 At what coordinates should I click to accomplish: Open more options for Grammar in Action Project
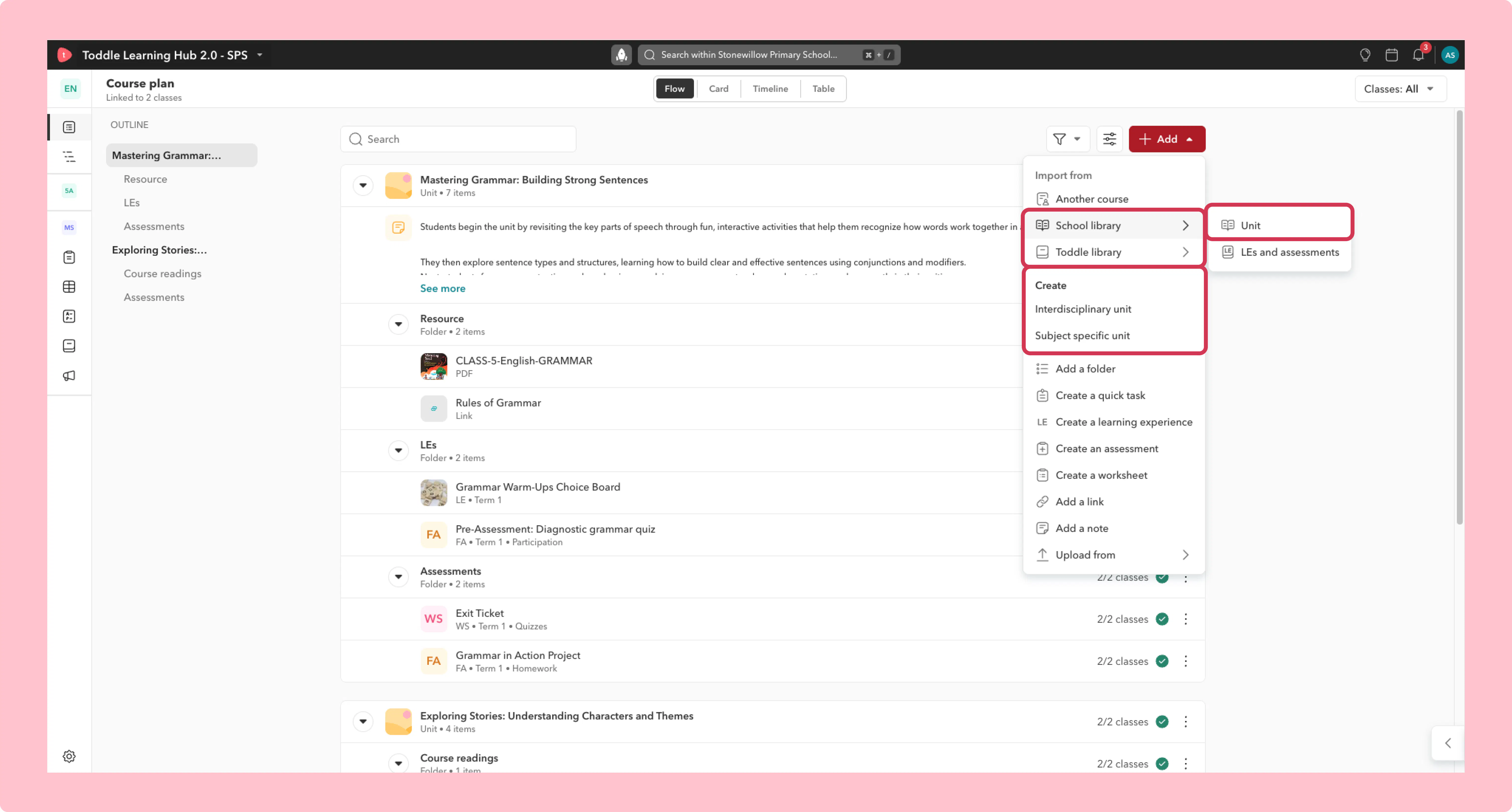click(x=1186, y=661)
